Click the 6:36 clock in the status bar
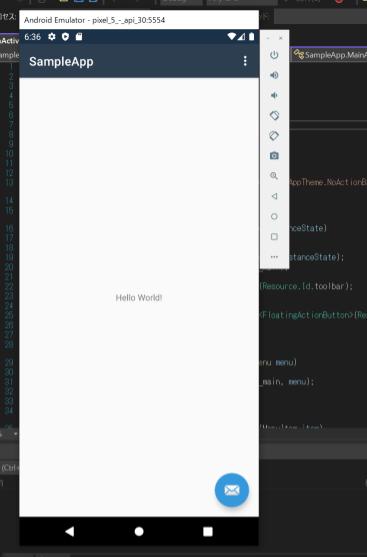Screen dimensions: 367x557 tap(33, 37)
